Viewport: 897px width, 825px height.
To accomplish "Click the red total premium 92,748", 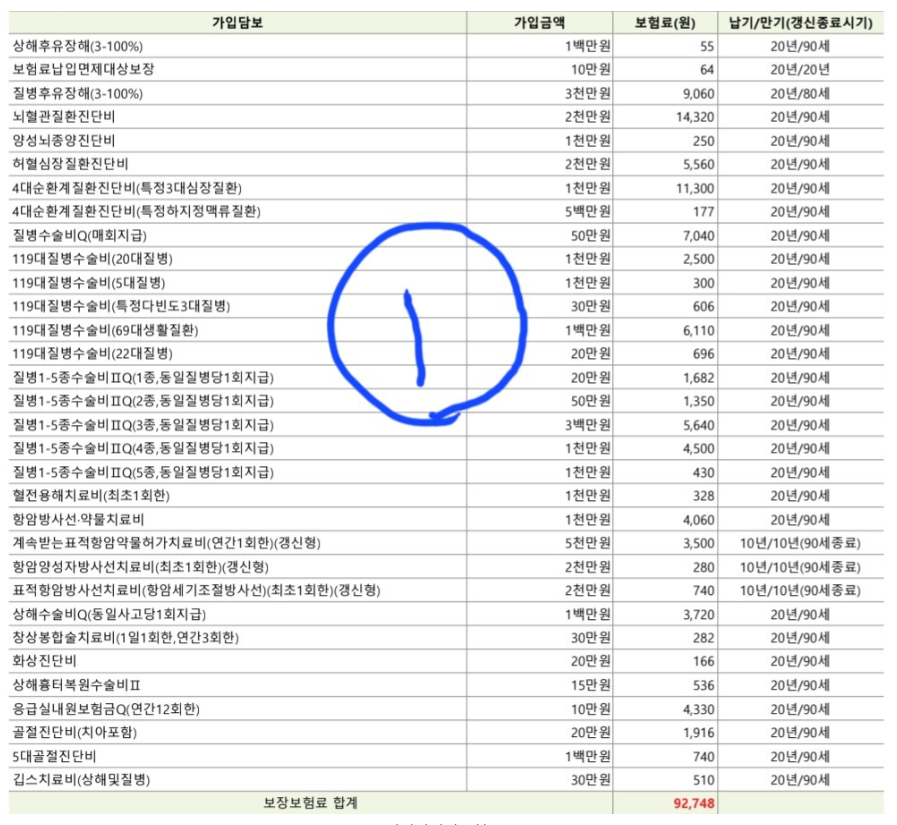I will tap(694, 803).
